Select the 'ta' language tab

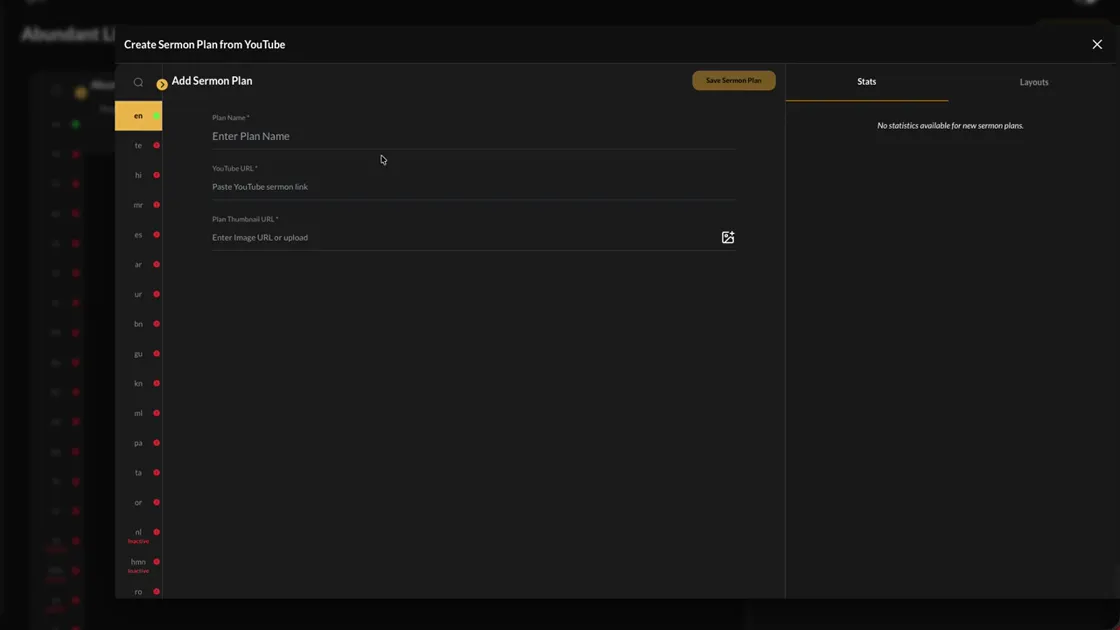click(139, 473)
